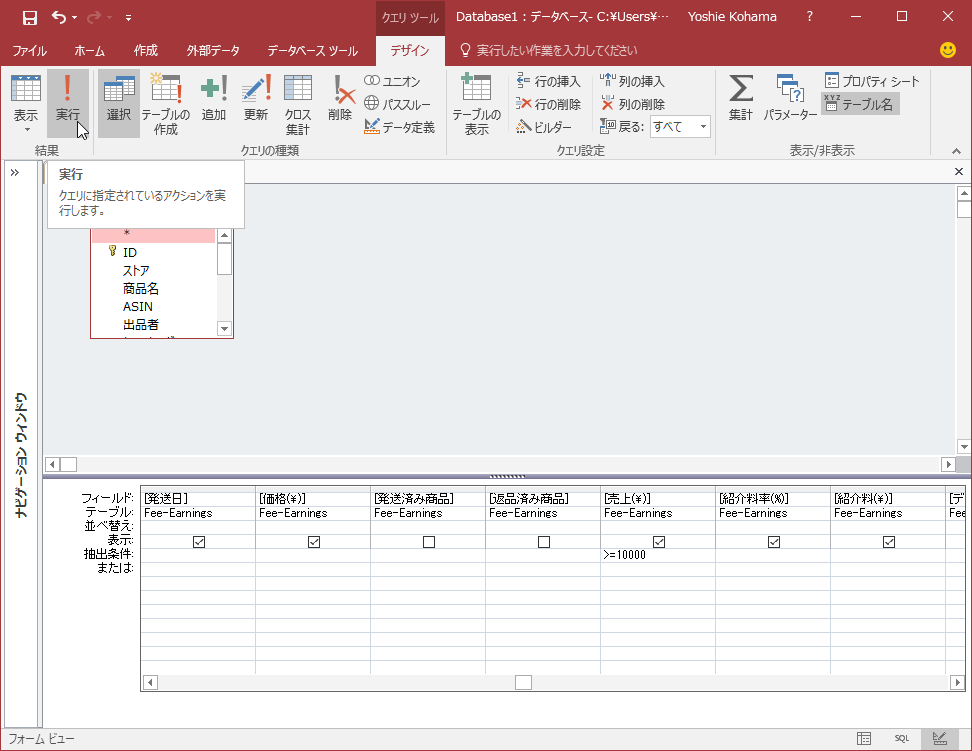Image resolution: width=972 pixels, height=751 pixels.
Task: Select the テーブルの作成 query type
Action: tap(166, 103)
